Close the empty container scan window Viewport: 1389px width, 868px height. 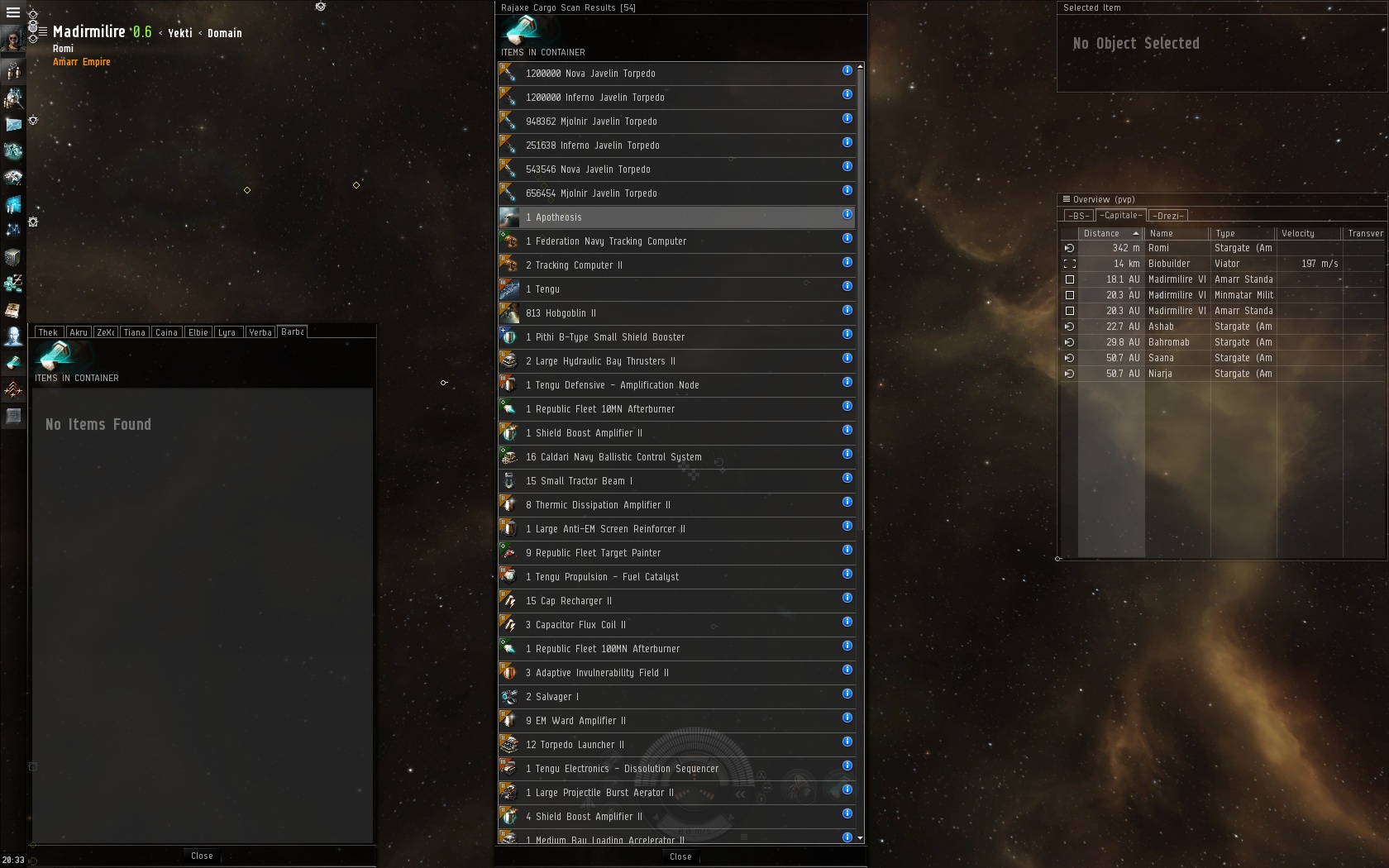202,856
